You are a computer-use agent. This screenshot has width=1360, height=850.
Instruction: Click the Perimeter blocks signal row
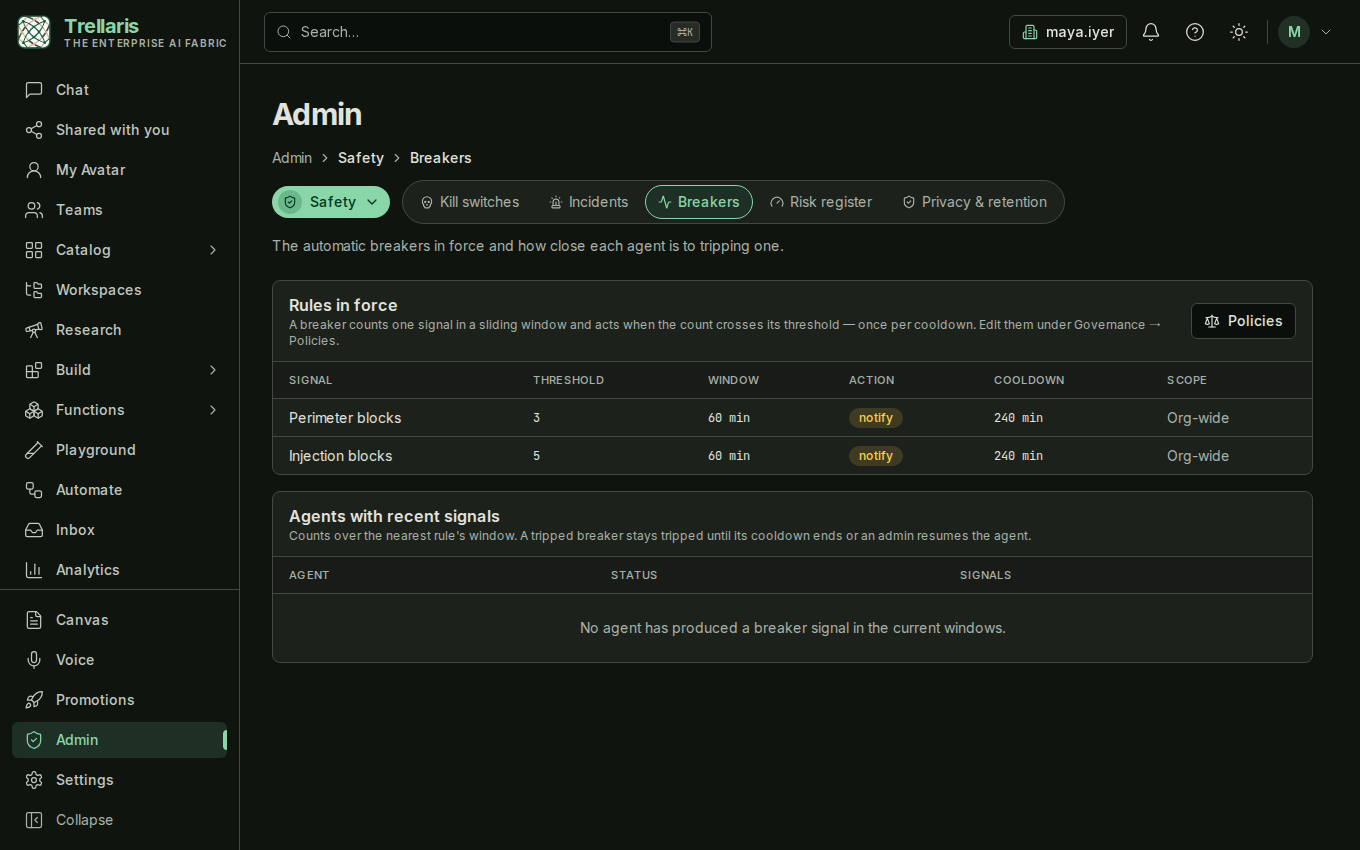pyautogui.click(x=792, y=418)
